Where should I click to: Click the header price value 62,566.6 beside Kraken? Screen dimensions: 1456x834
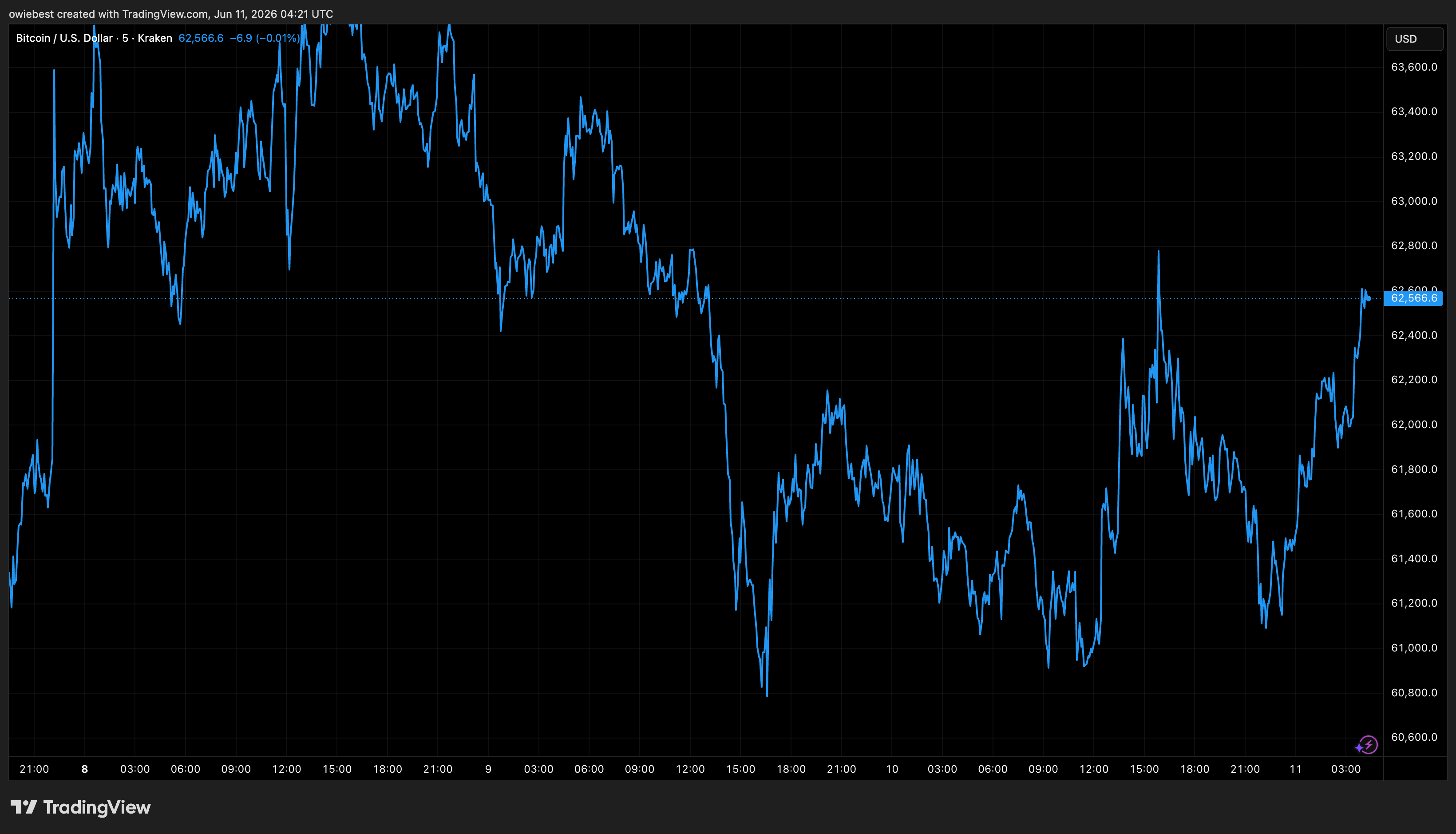coord(201,38)
